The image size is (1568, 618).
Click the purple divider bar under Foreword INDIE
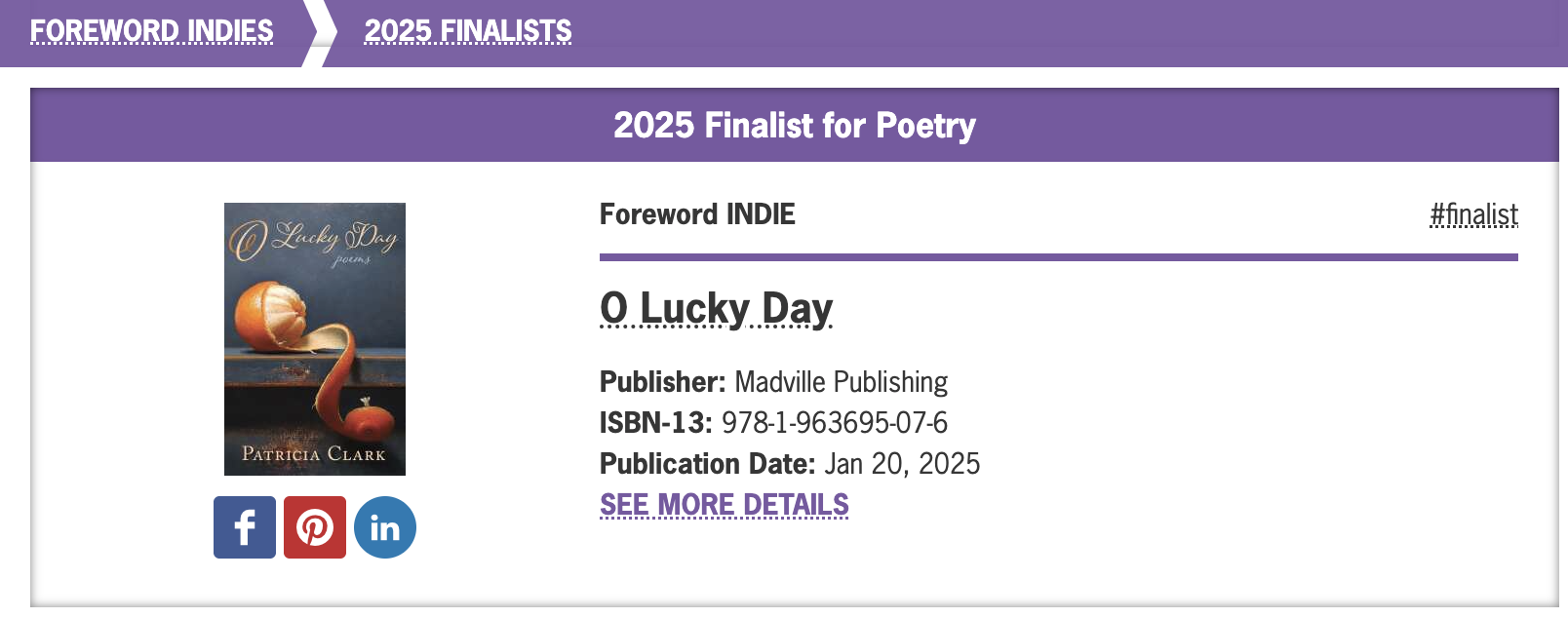[x=1059, y=258]
